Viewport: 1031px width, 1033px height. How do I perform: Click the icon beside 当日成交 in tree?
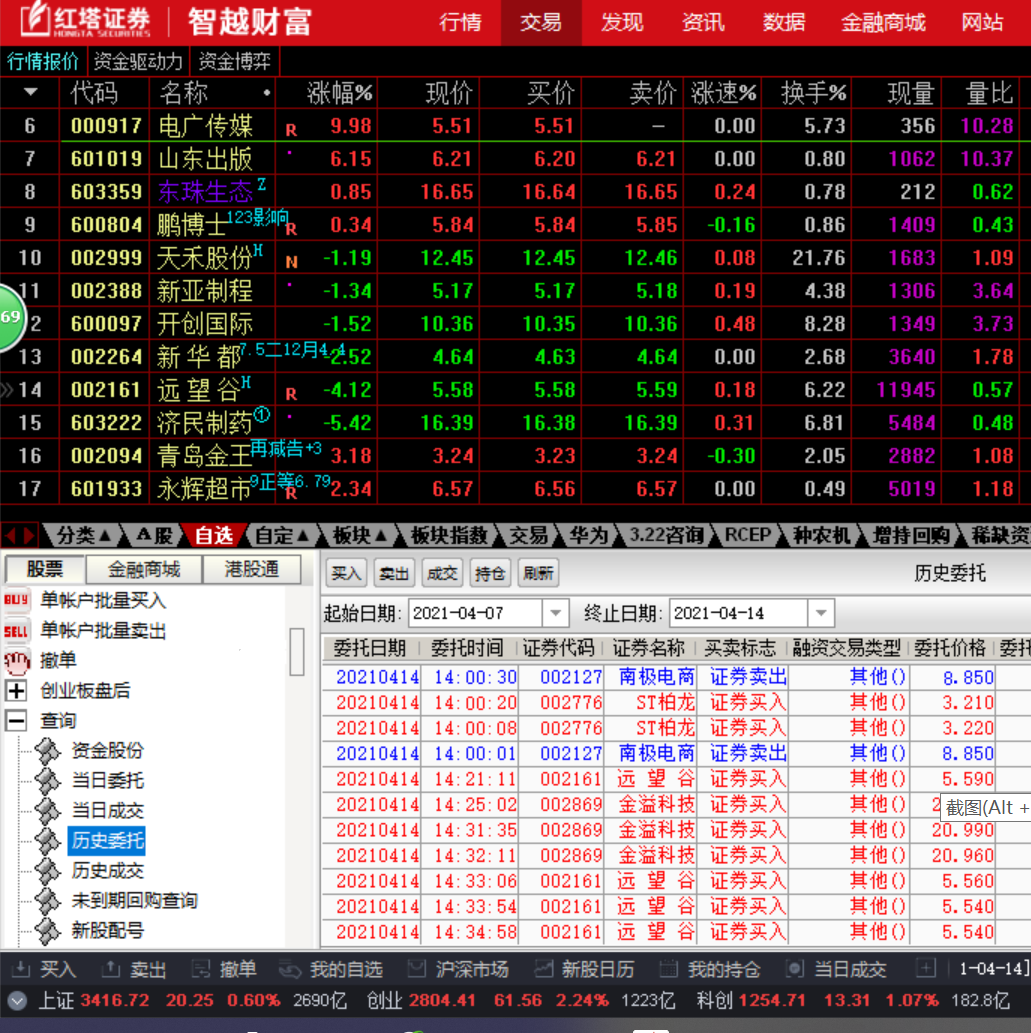pyautogui.click(x=47, y=811)
